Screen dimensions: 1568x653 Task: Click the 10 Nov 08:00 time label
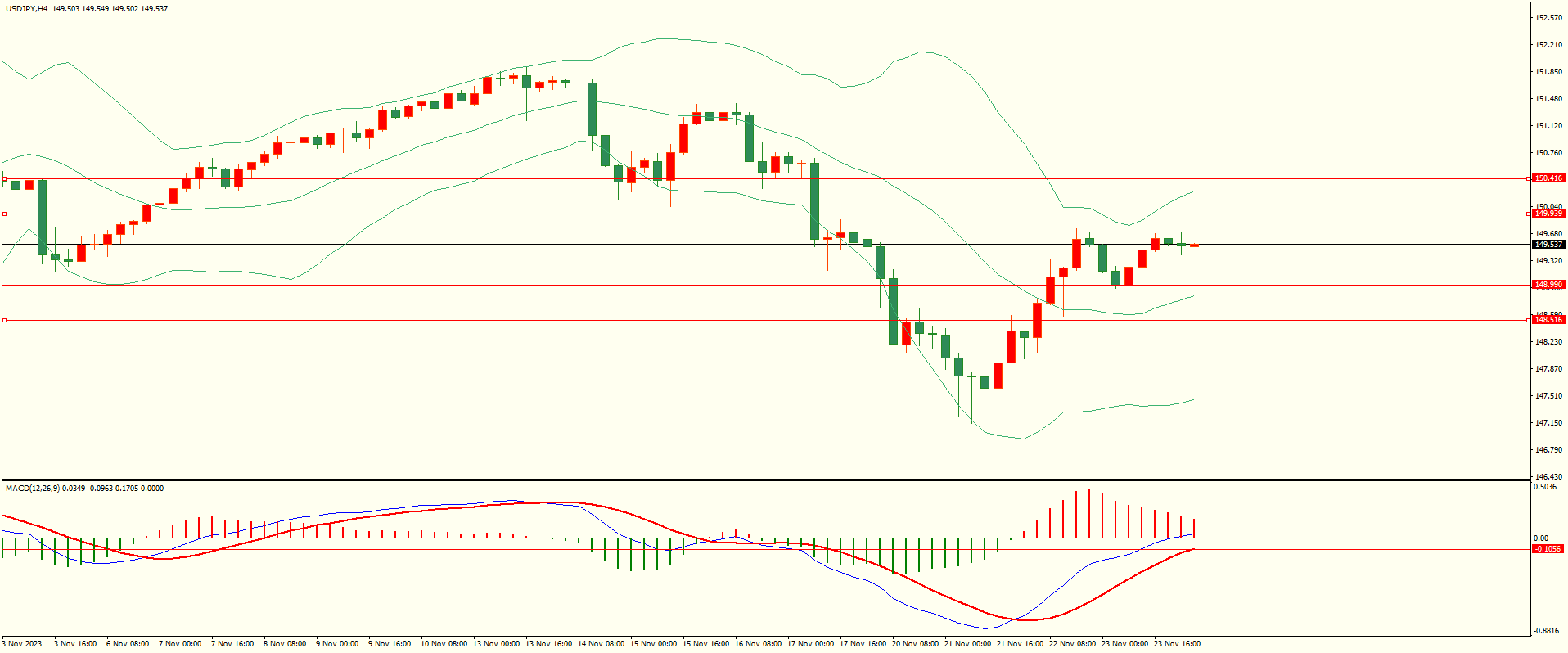point(444,644)
